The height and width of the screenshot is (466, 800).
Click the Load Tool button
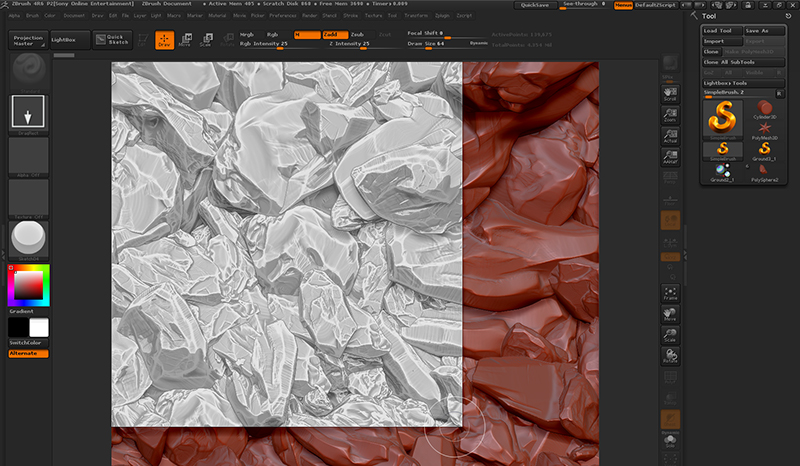pyautogui.click(x=722, y=31)
